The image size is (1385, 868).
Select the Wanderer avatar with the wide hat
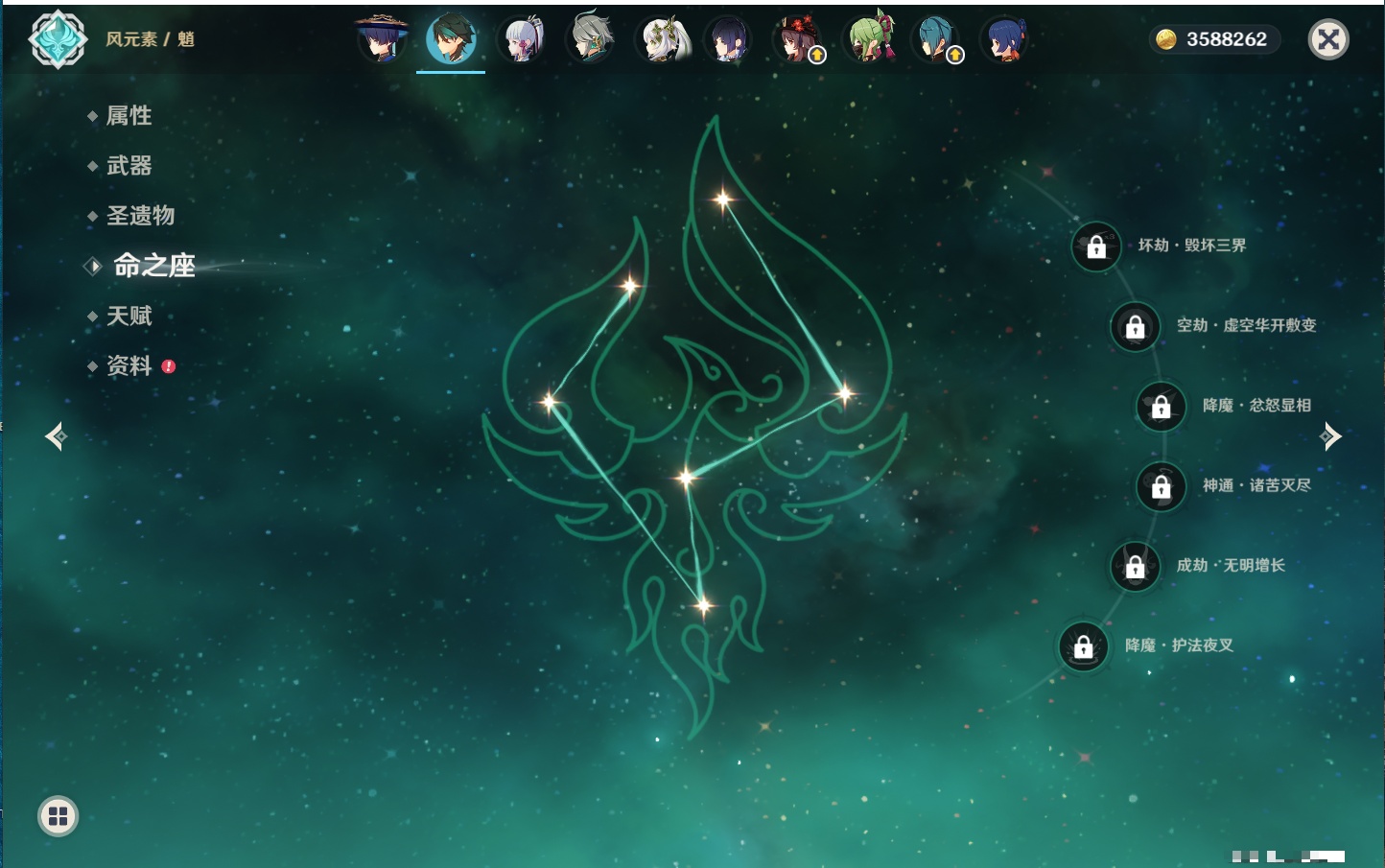coord(382,39)
